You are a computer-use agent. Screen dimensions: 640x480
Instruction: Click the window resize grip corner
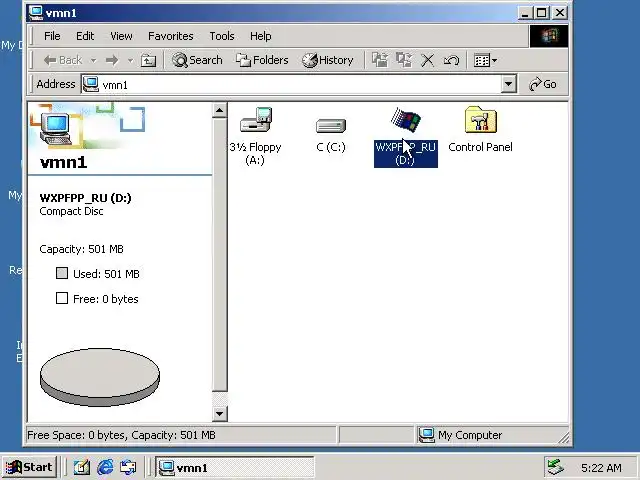coord(564,438)
